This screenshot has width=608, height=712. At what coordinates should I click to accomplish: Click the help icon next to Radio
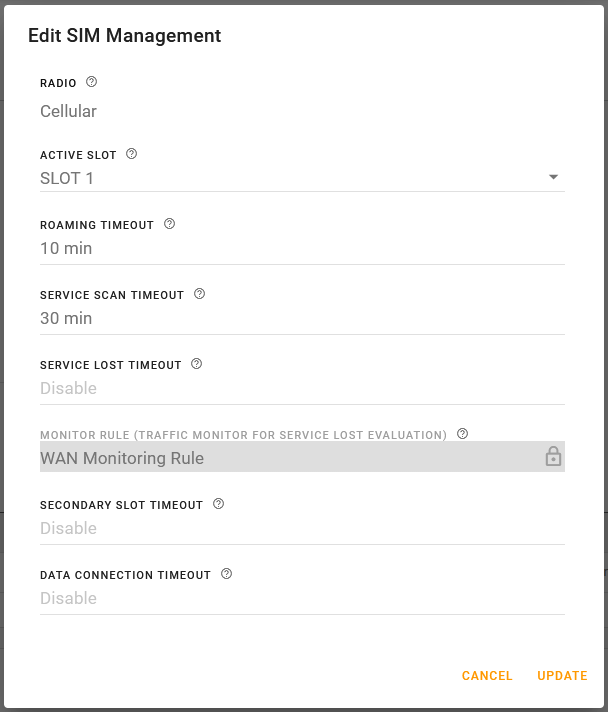92,82
